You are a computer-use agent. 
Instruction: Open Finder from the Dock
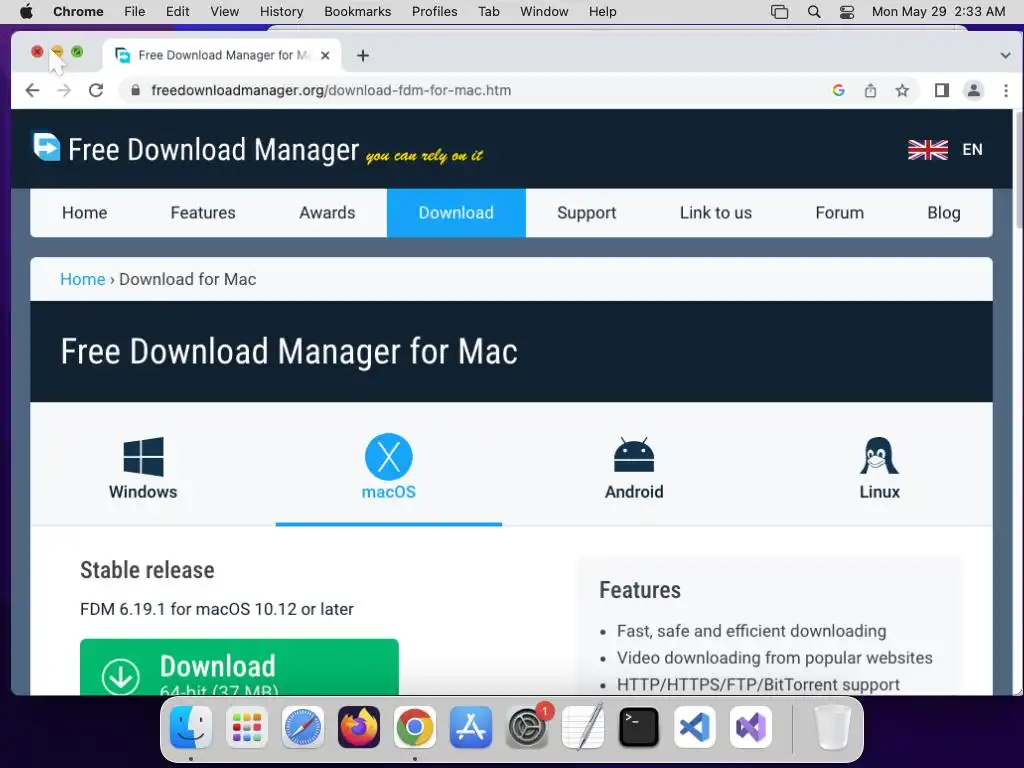point(191,727)
